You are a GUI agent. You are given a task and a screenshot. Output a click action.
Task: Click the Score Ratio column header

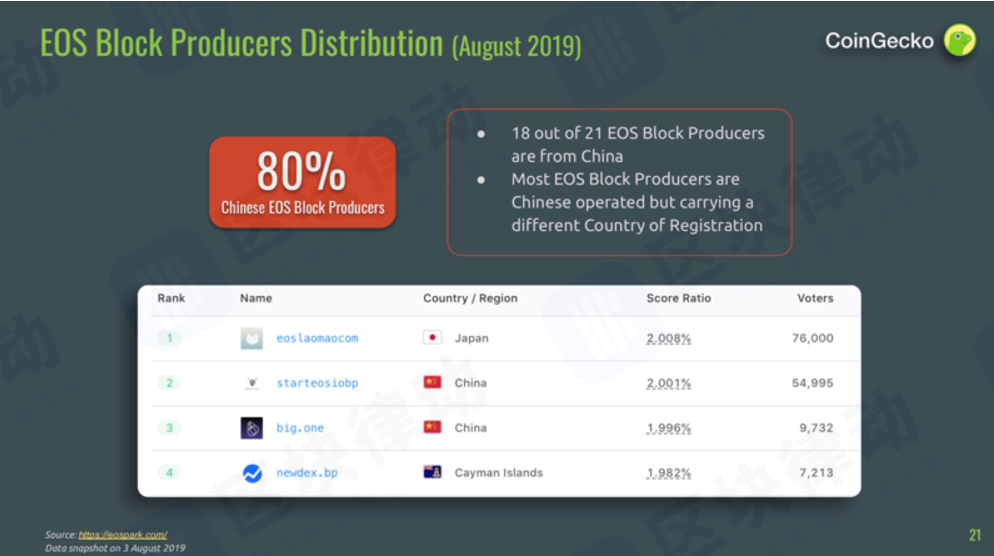pos(678,298)
